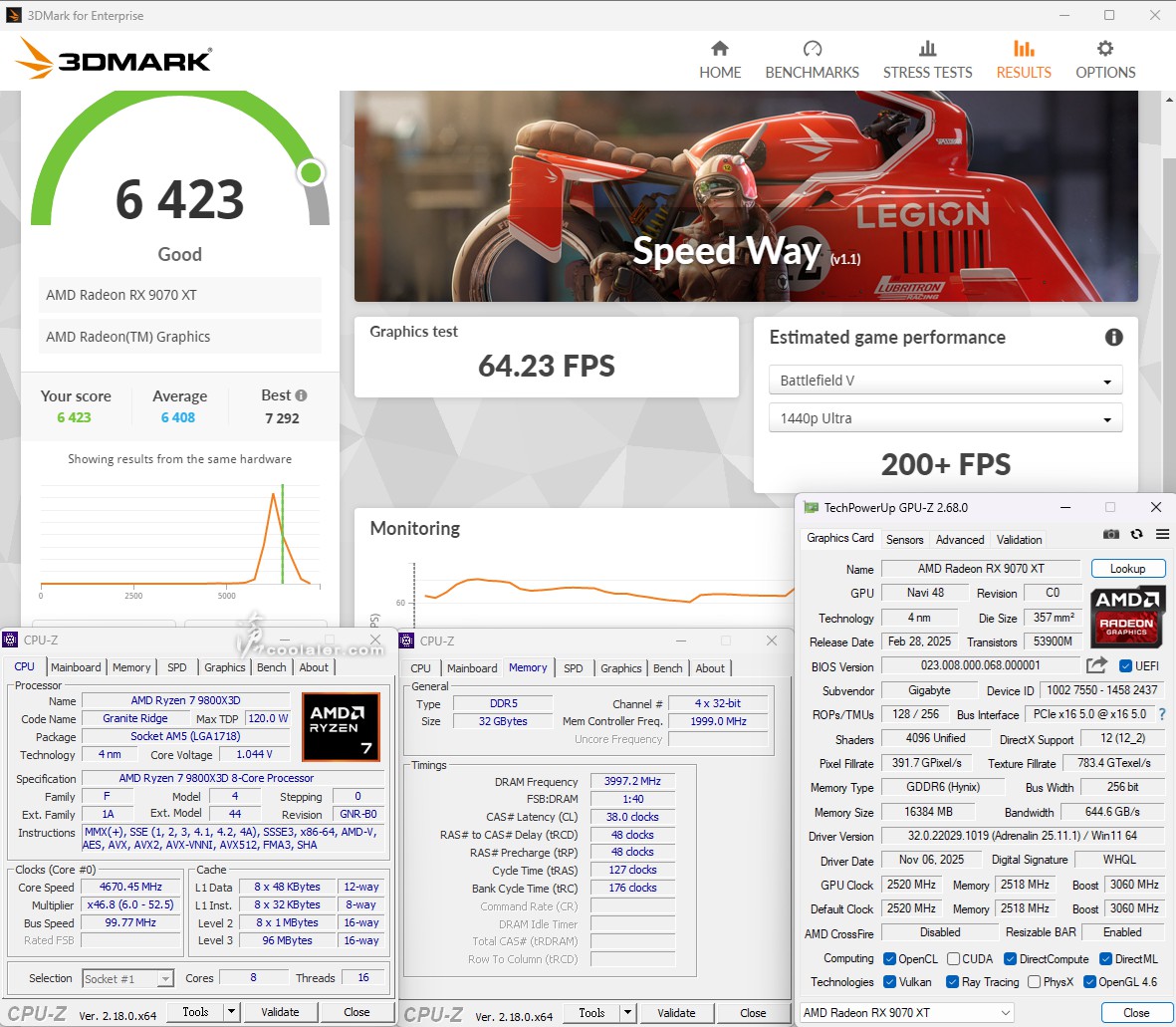
Task: Click the Close button in GPU-Z
Action: [1136, 1013]
